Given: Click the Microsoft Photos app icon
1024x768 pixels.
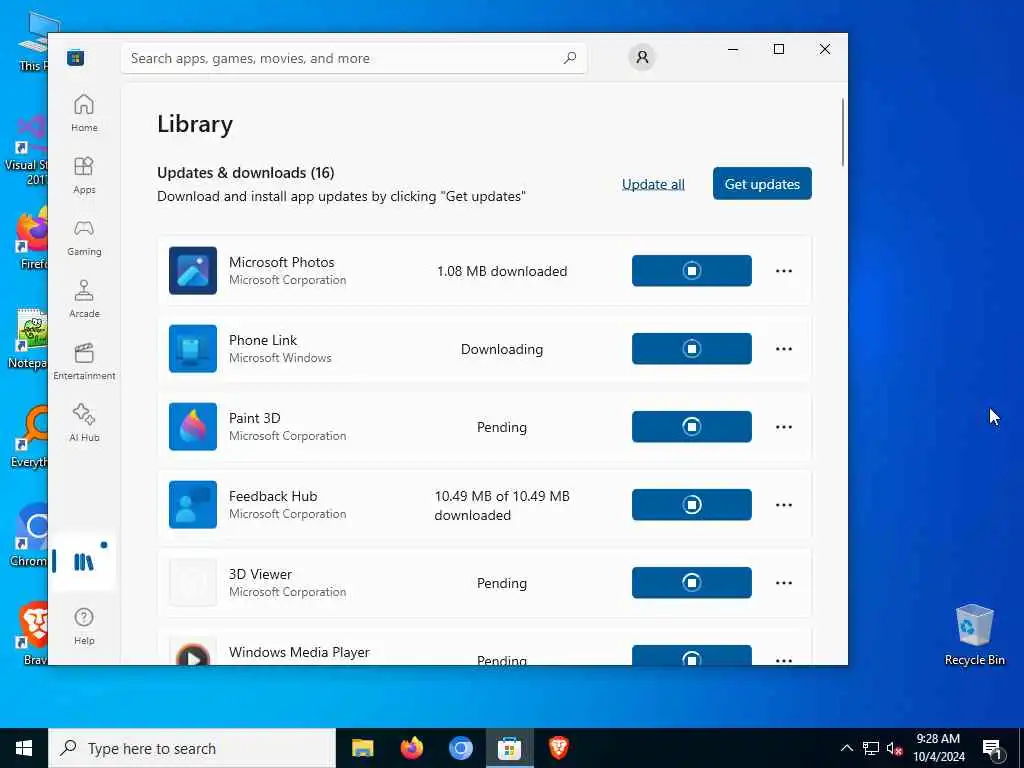Looking at the screenshot, I should 193,270.
